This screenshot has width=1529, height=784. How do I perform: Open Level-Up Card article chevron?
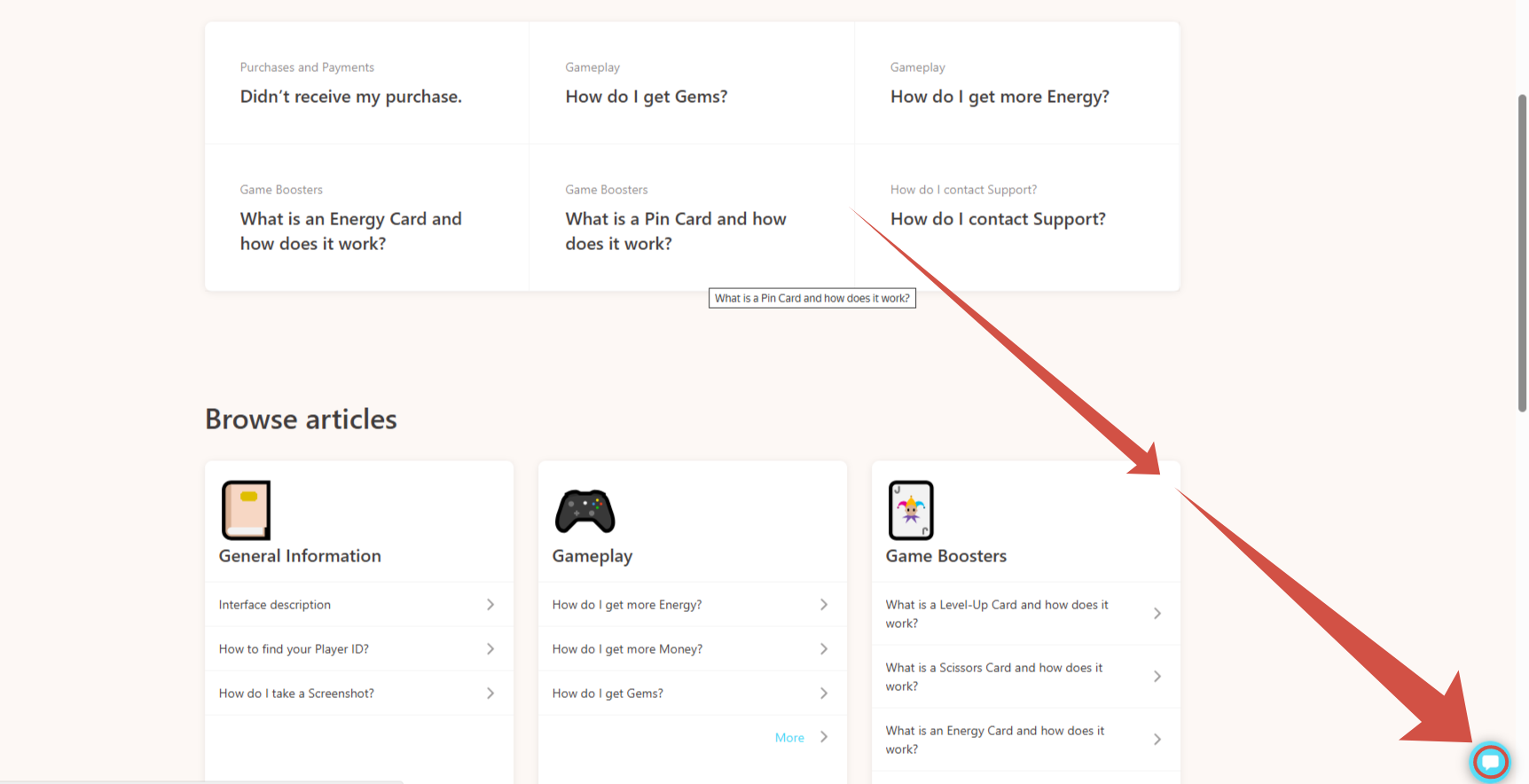1157,614
